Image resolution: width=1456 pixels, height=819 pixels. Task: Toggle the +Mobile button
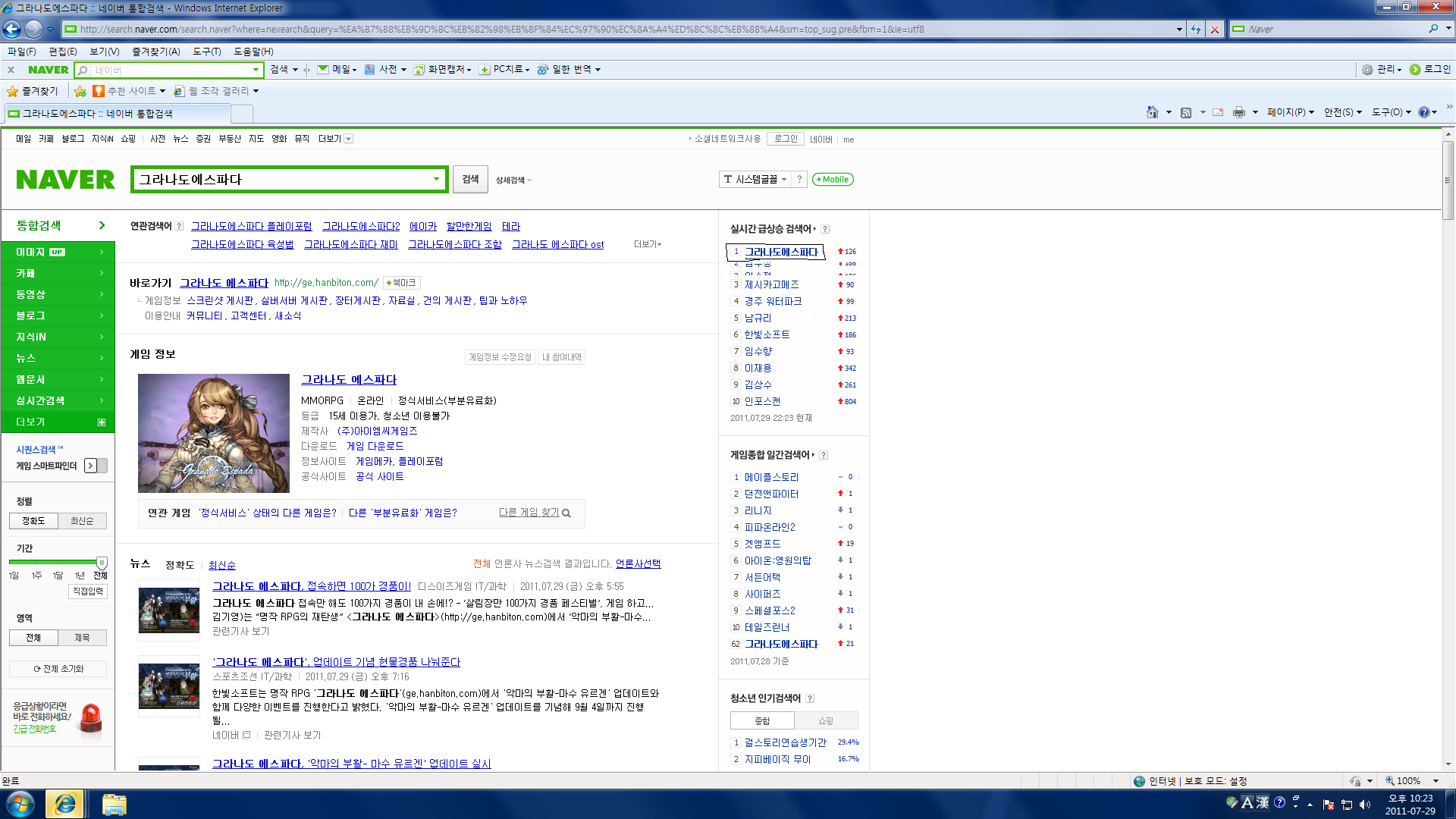pyautogui.click(x=833, y=180)
